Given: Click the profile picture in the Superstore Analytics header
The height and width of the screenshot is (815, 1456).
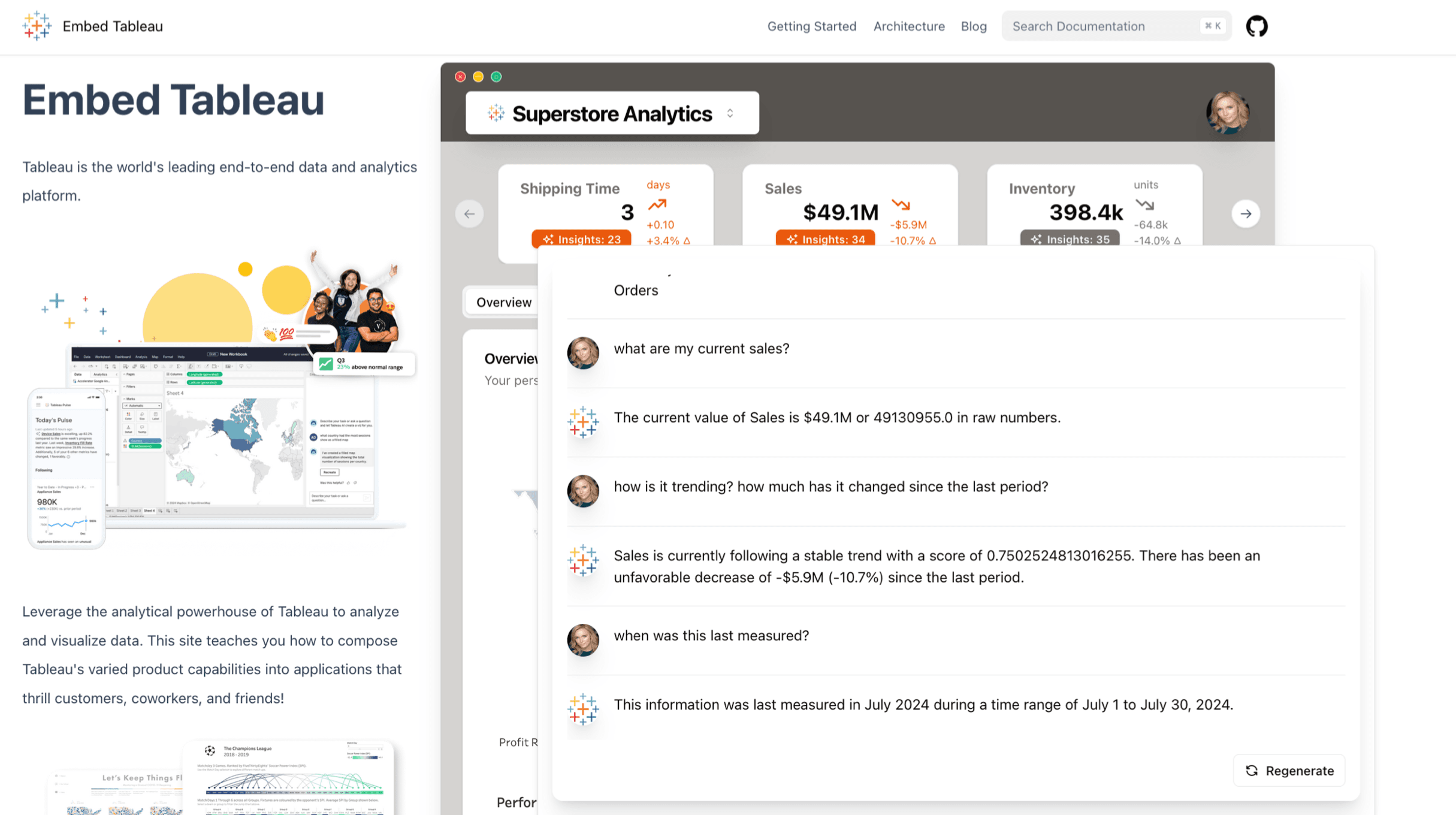Looking at the screenshot, I should (x=1228, y=113).
